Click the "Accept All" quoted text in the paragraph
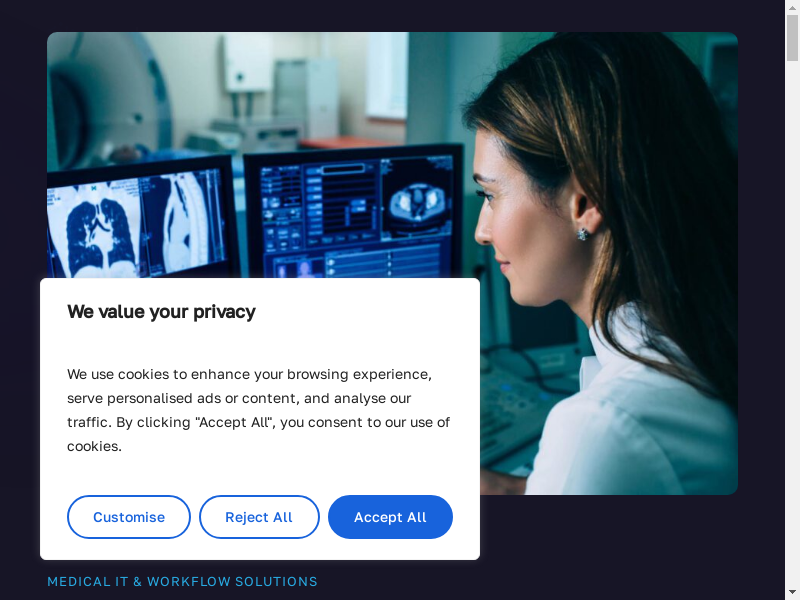The width and height of the screenshot is (800, 600). [x=234, y=422]
